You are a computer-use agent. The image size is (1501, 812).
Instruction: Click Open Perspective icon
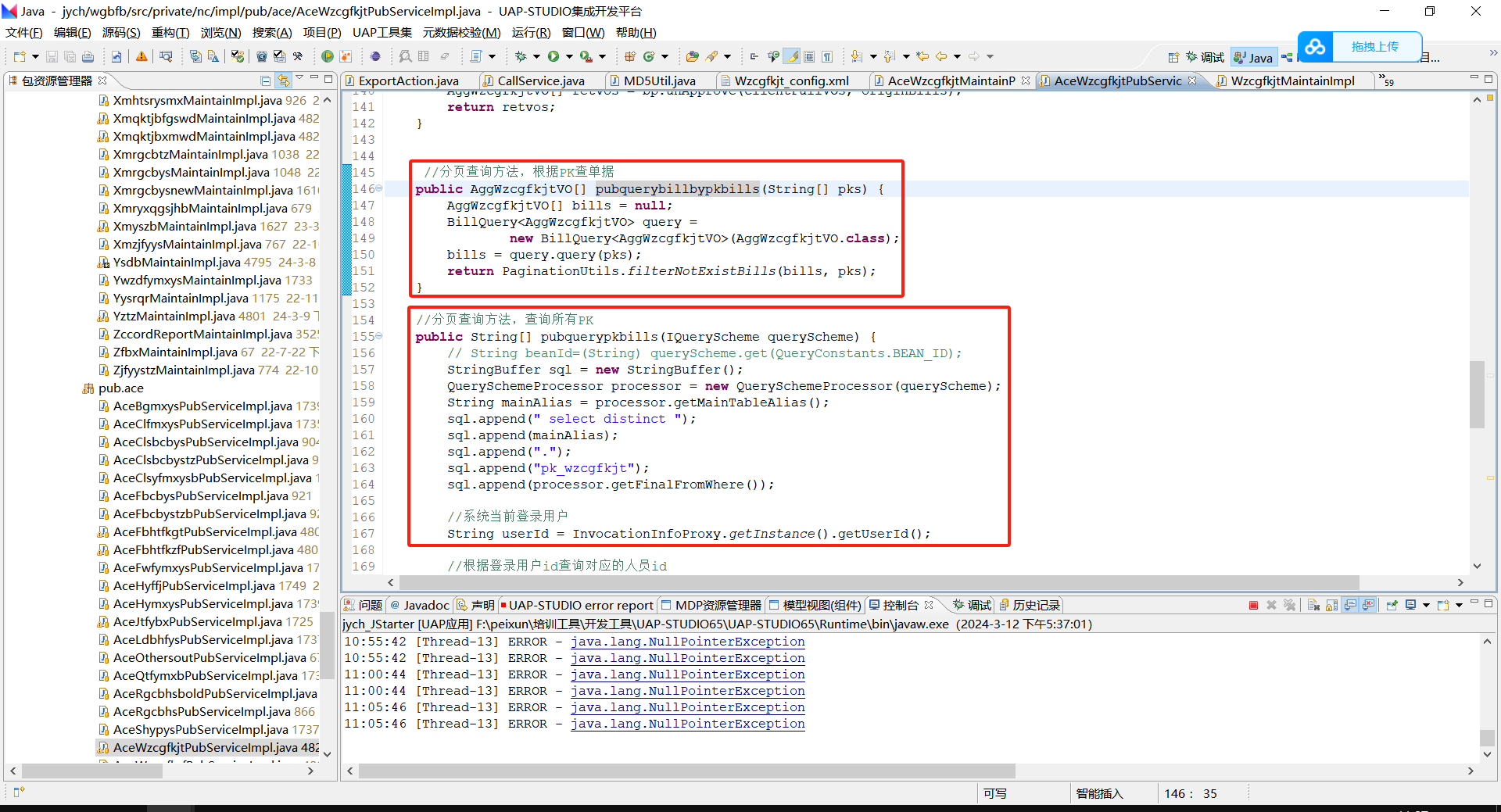click(1173, 57)
